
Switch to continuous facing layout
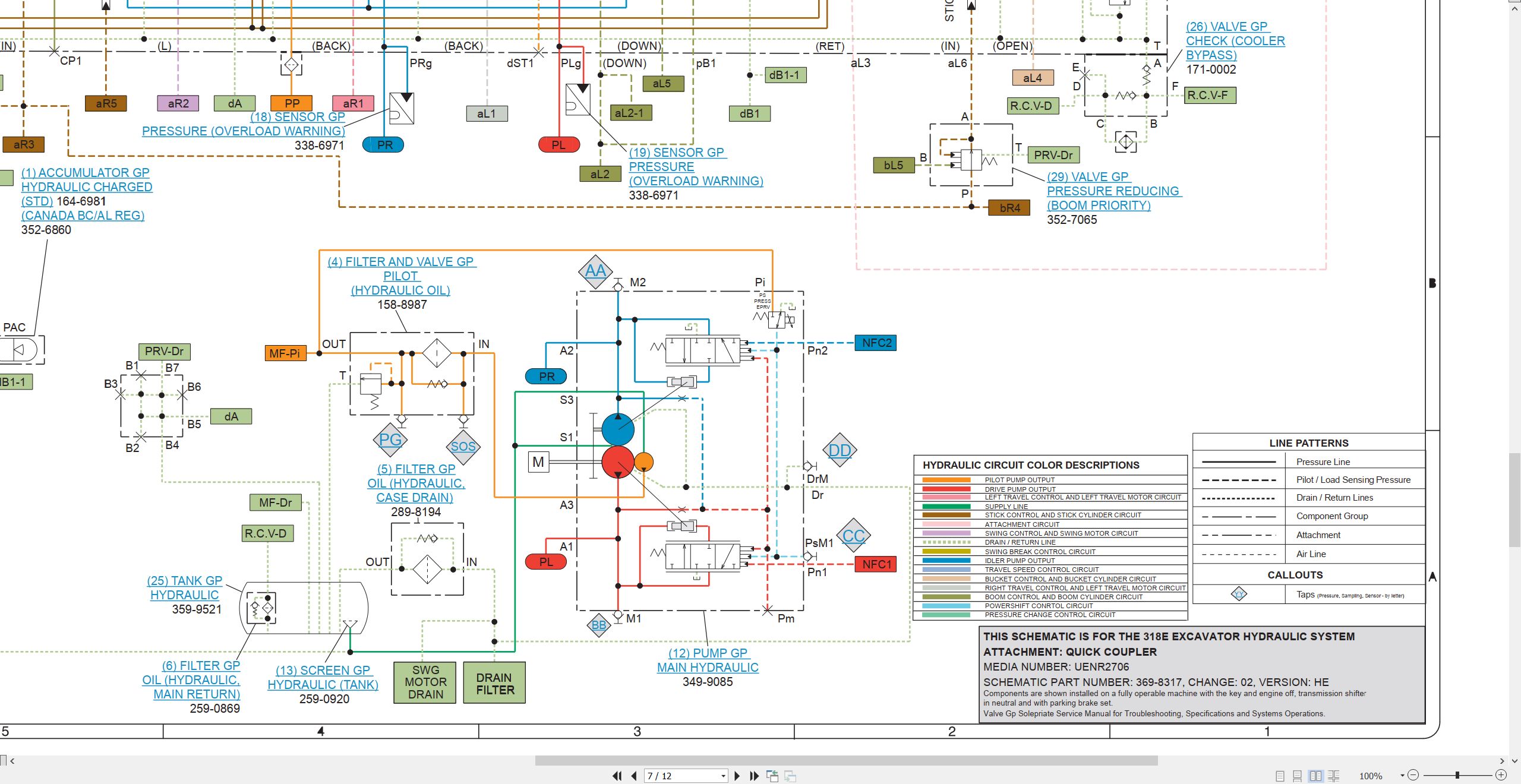coord(1334,776)
